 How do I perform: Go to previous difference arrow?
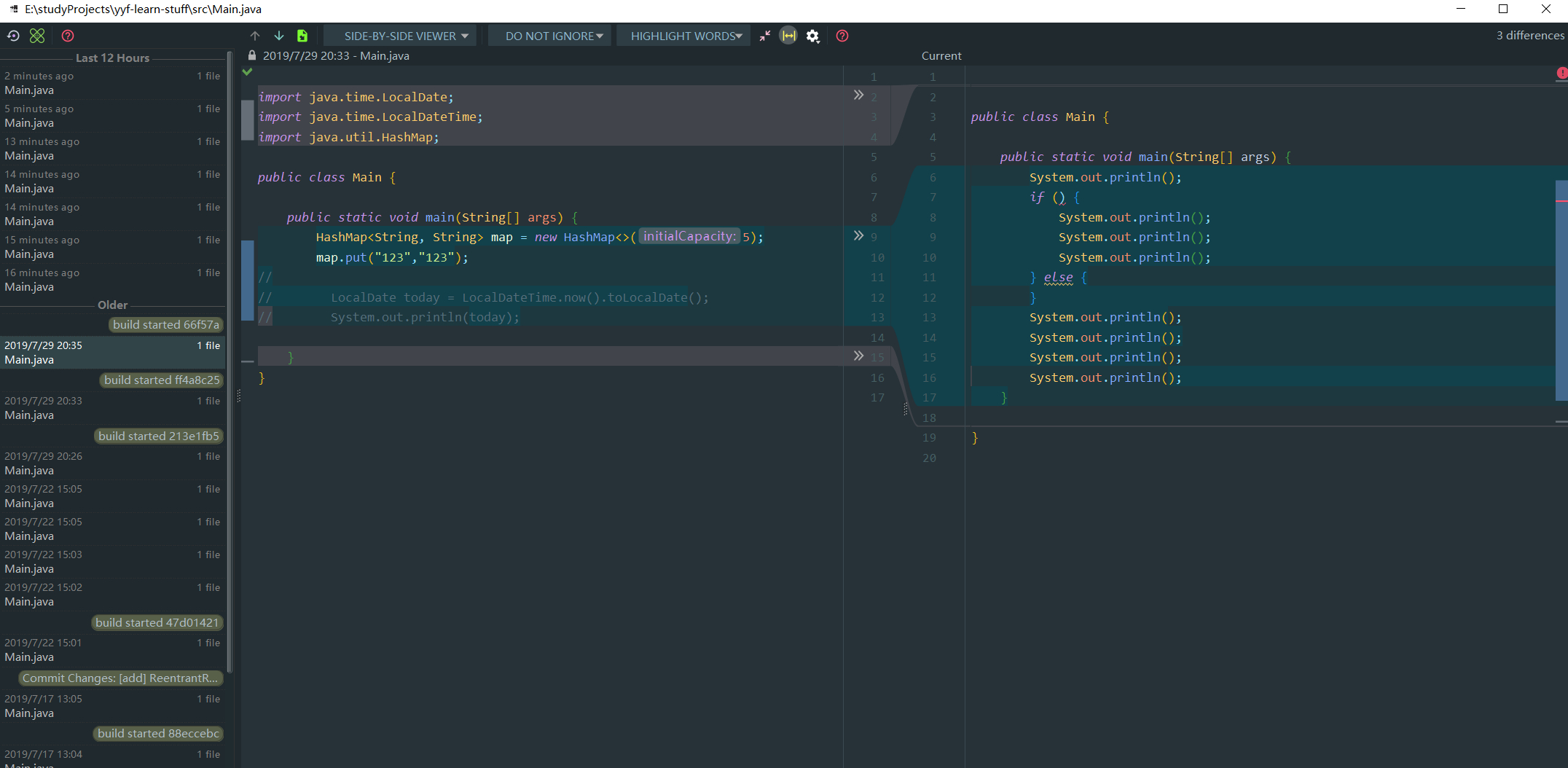pyautogui.click(x=255, y=36)
